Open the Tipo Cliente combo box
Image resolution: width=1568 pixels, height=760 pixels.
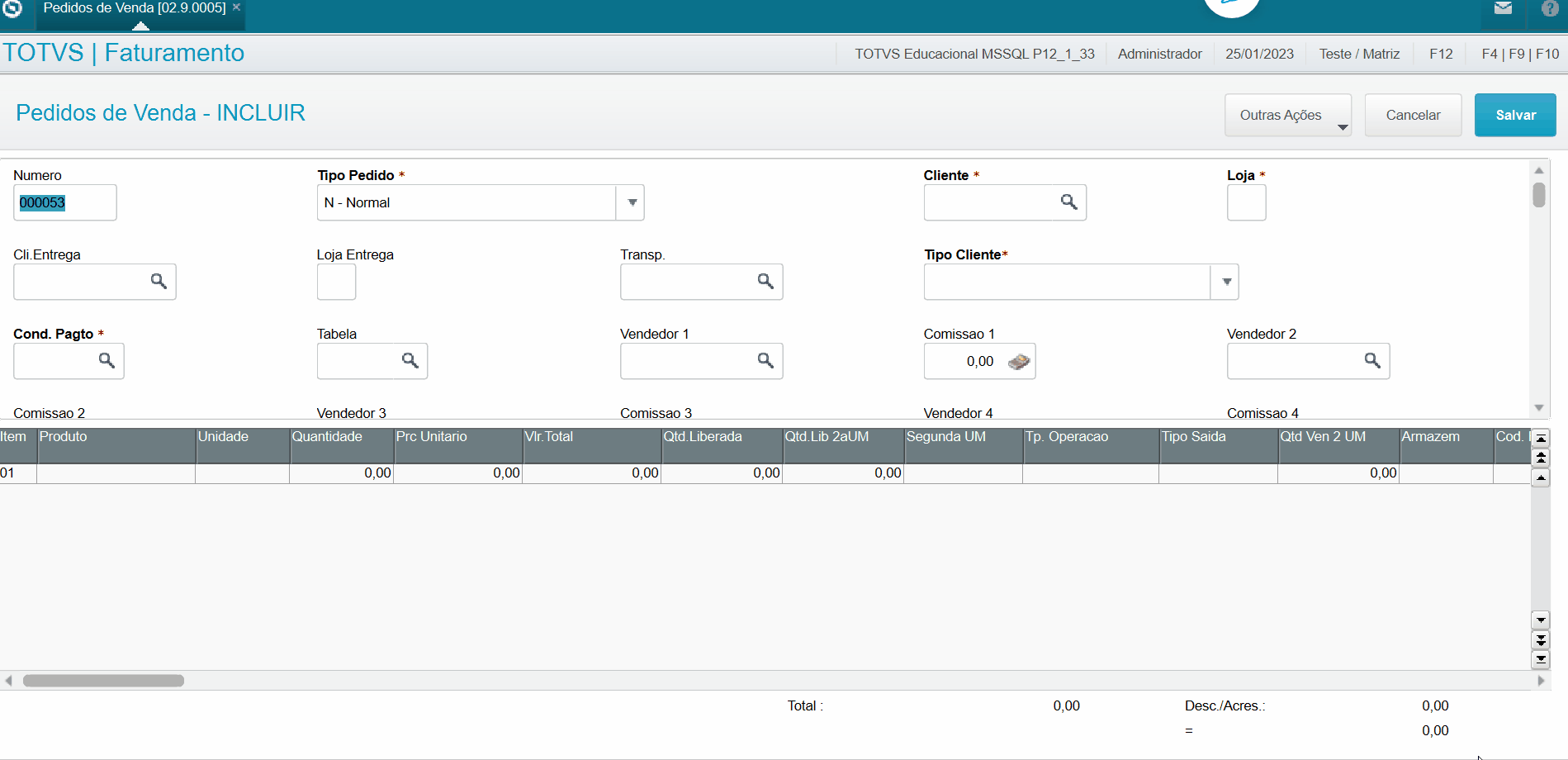coord(1081,282)
